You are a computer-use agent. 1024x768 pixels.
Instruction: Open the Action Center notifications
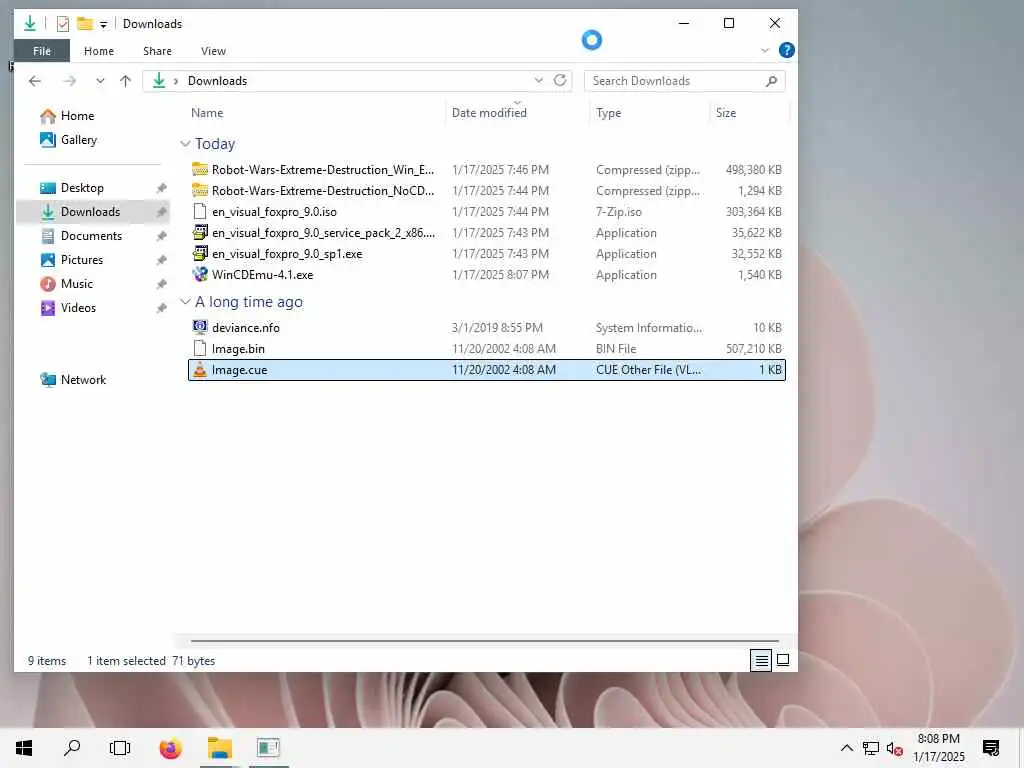[x=991, y=748]
